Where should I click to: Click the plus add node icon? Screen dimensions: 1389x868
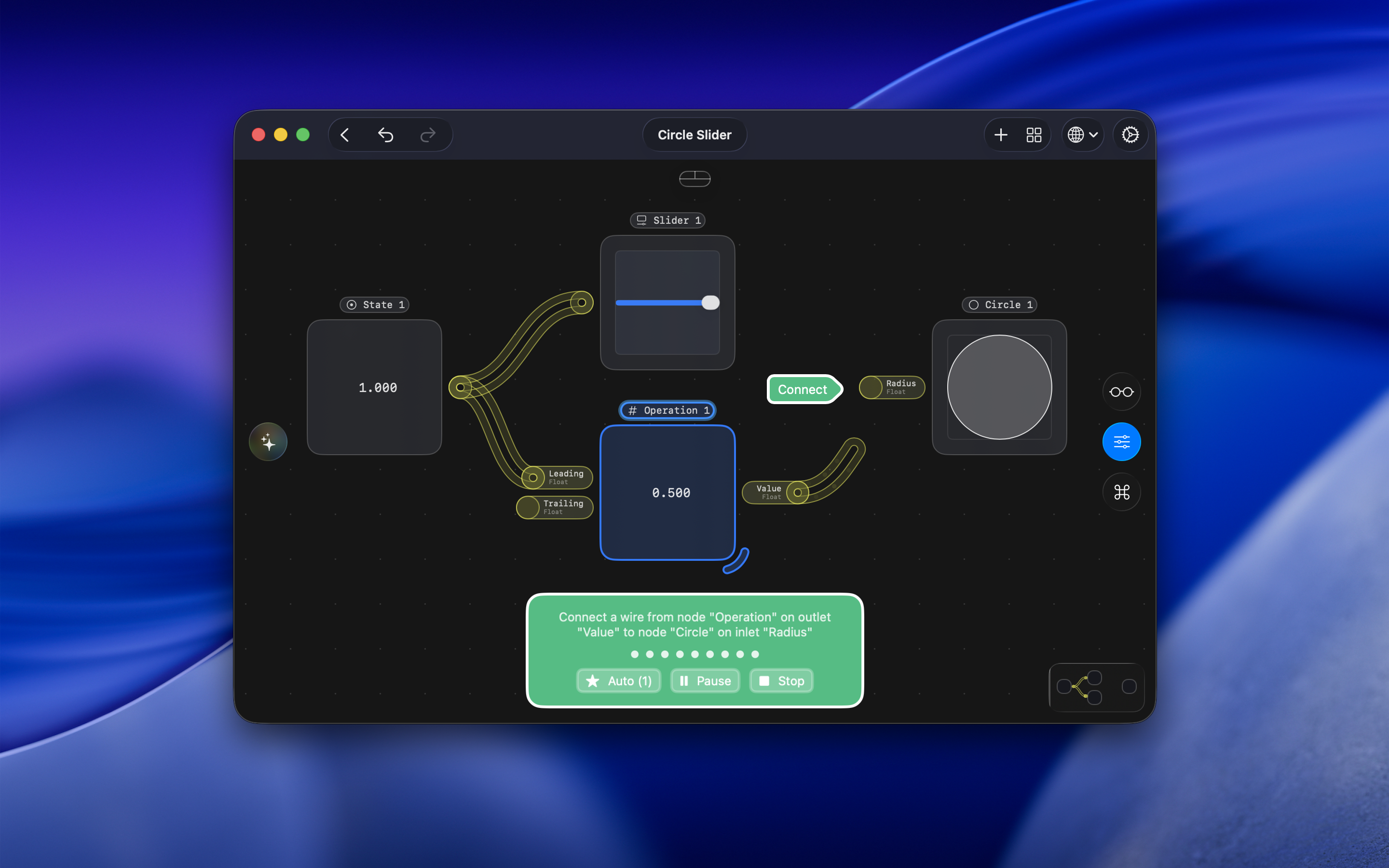[x=1000, y=135]
